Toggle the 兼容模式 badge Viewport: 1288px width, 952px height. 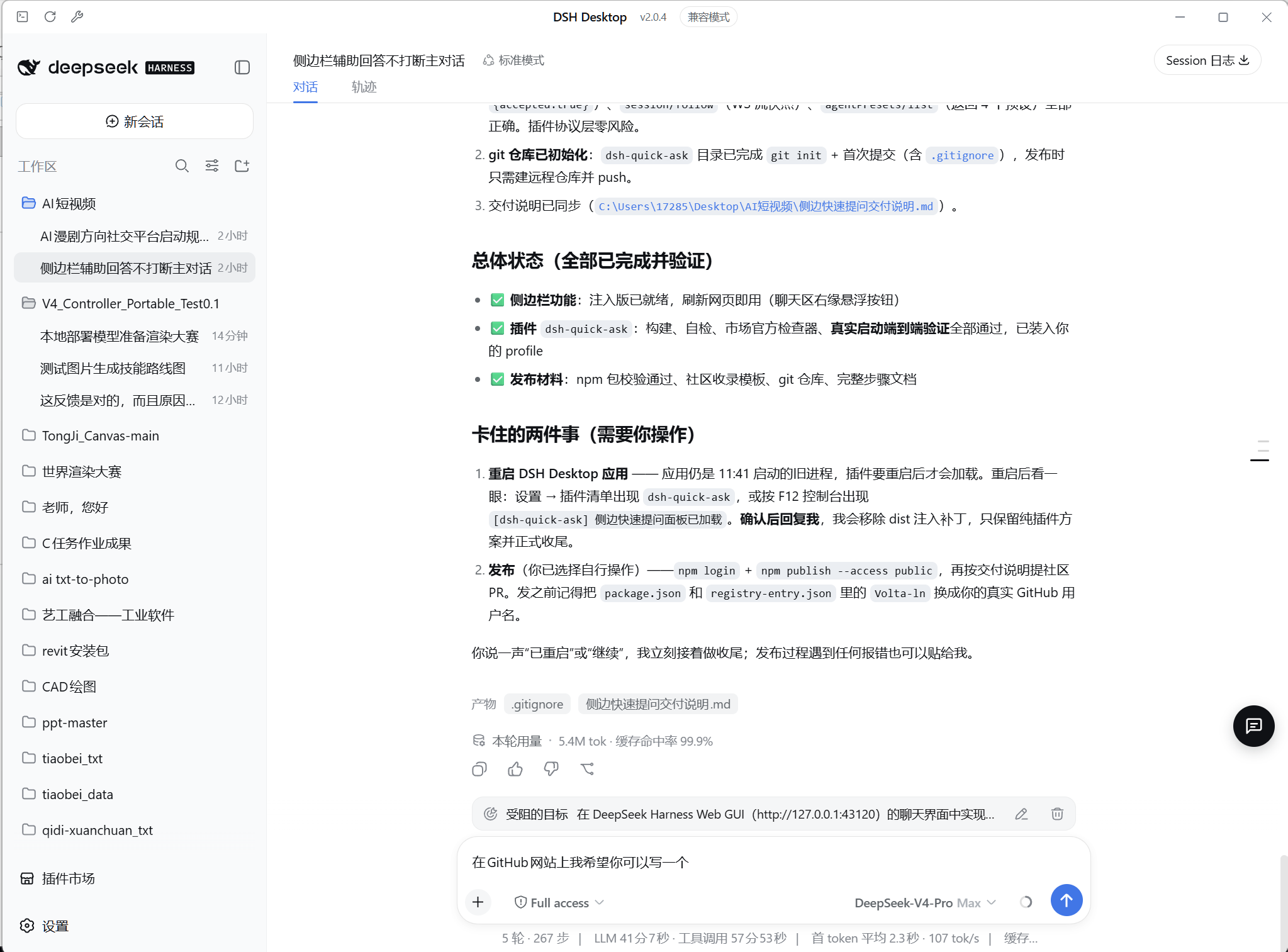point(708,17)
